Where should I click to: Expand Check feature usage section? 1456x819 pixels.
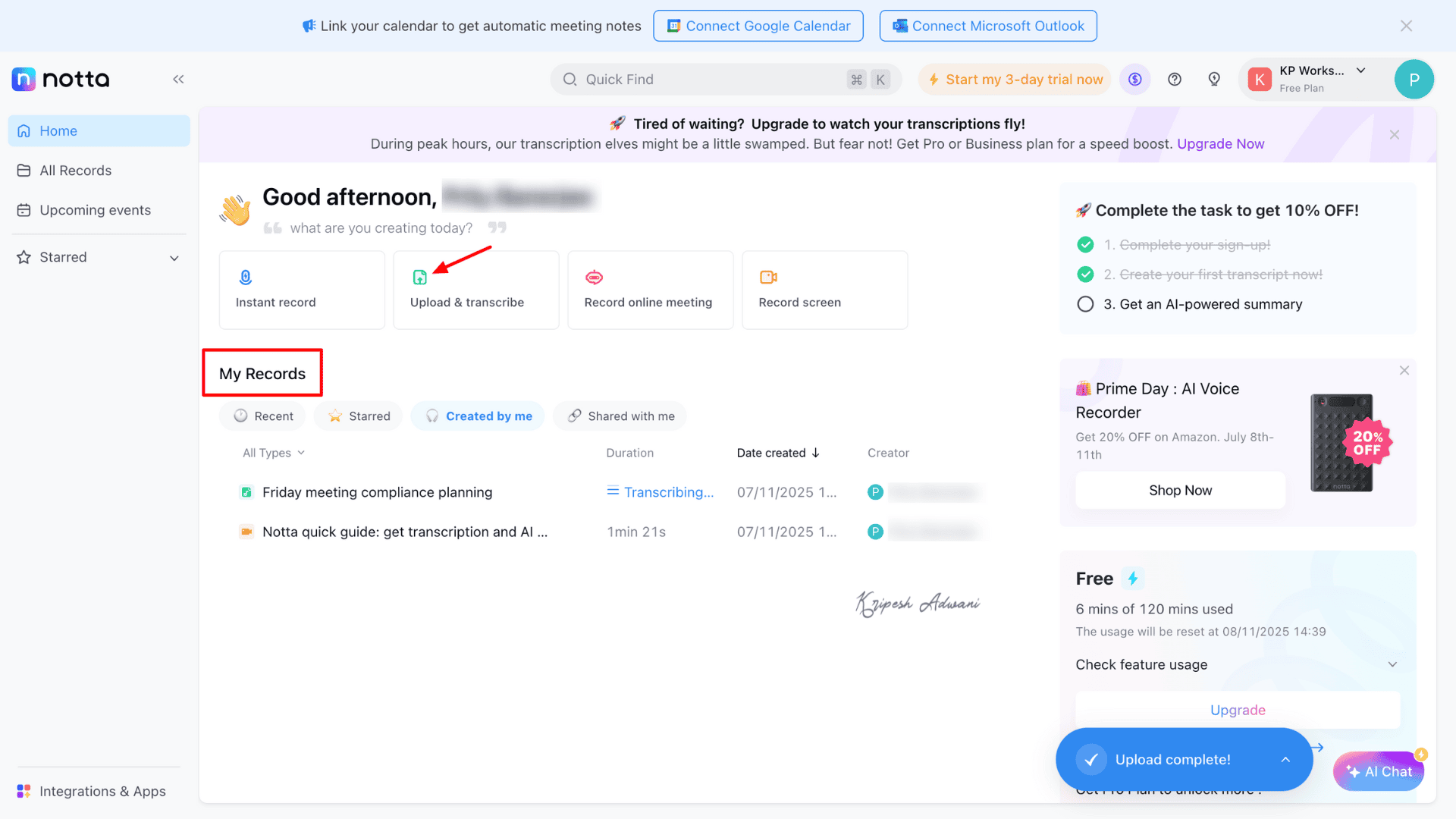(1392, 664)
